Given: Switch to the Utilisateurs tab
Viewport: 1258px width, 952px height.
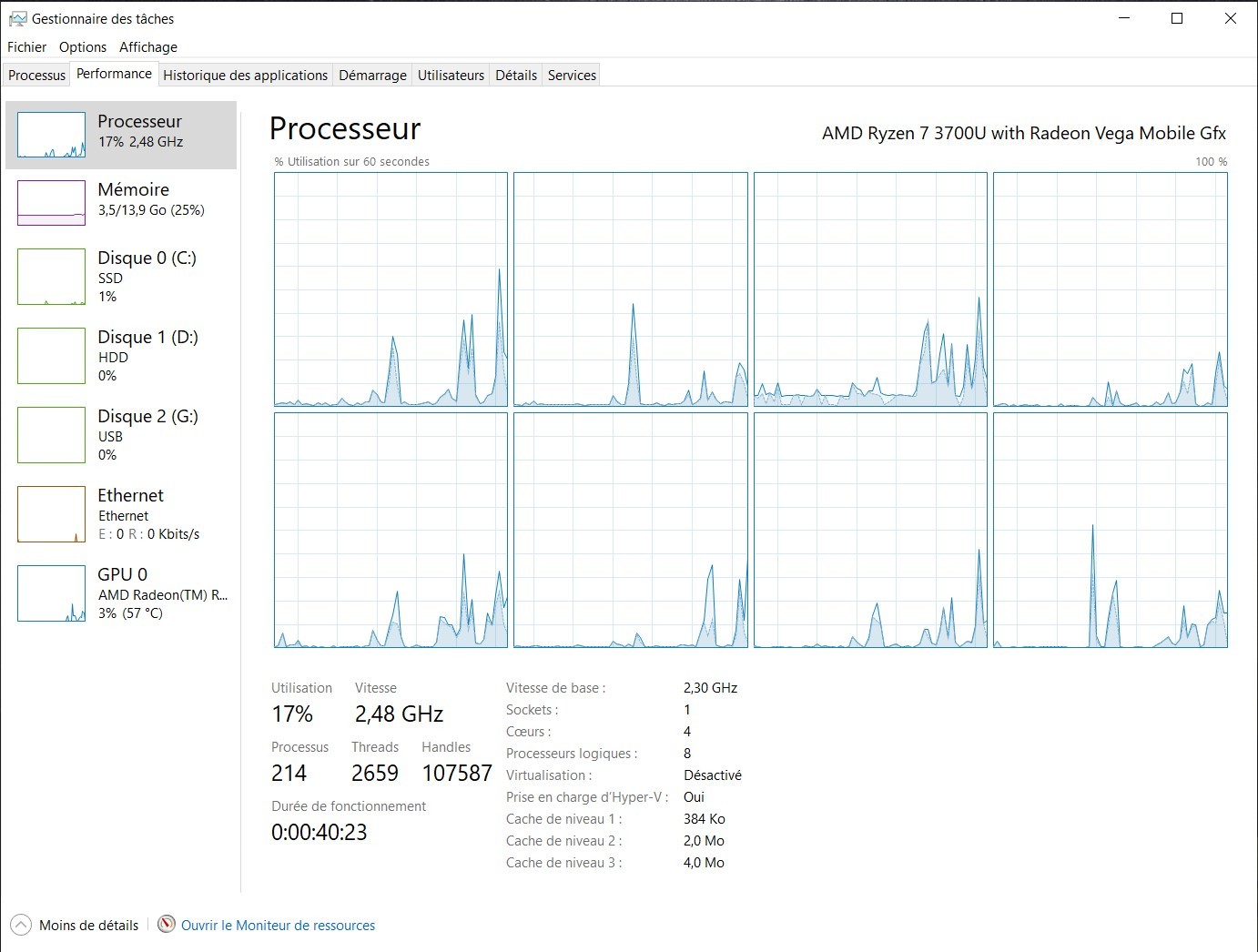Looking at the screenshot, I should 451,76.
